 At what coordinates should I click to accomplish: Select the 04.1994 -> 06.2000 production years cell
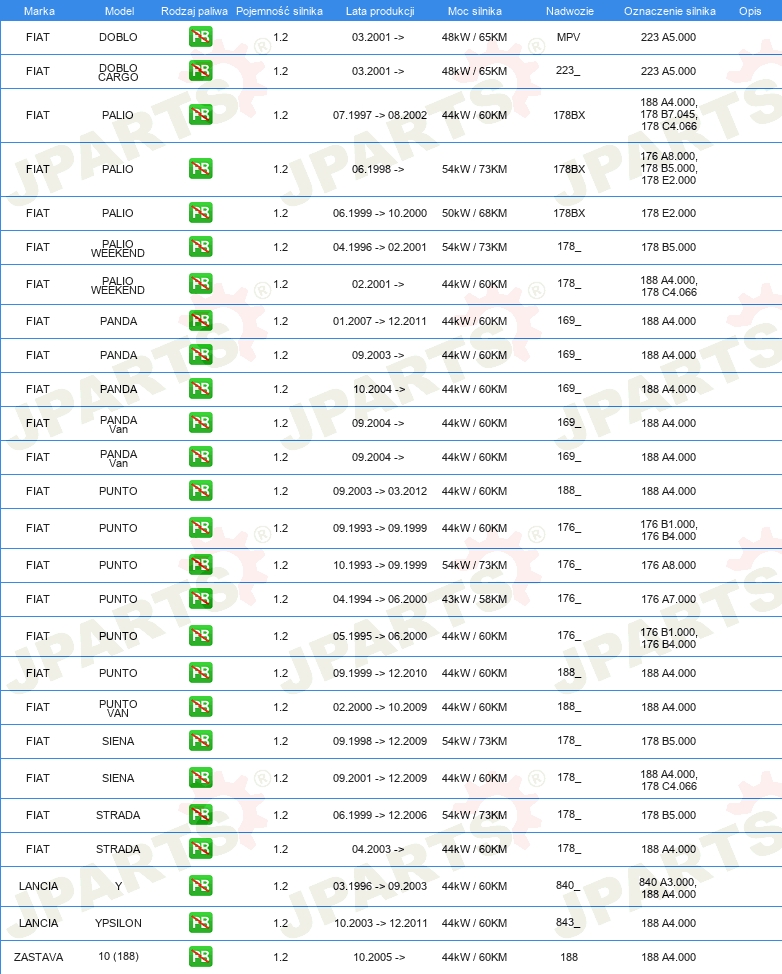tap(380, 599)
